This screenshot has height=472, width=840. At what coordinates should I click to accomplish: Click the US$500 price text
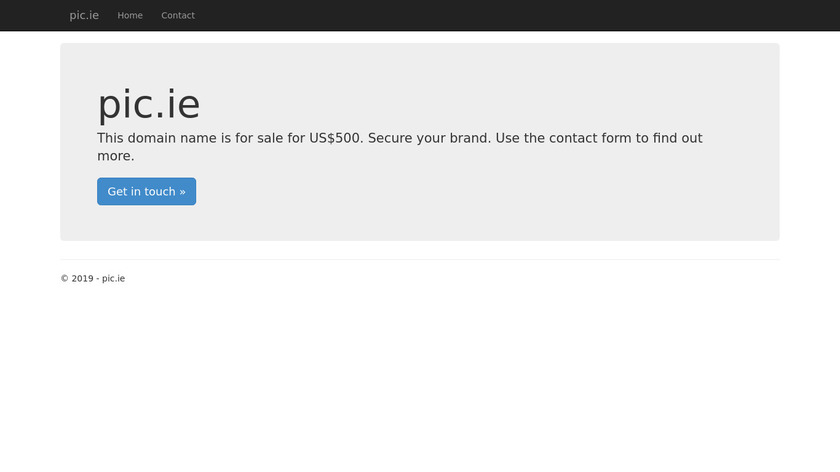tap(334, 138)
